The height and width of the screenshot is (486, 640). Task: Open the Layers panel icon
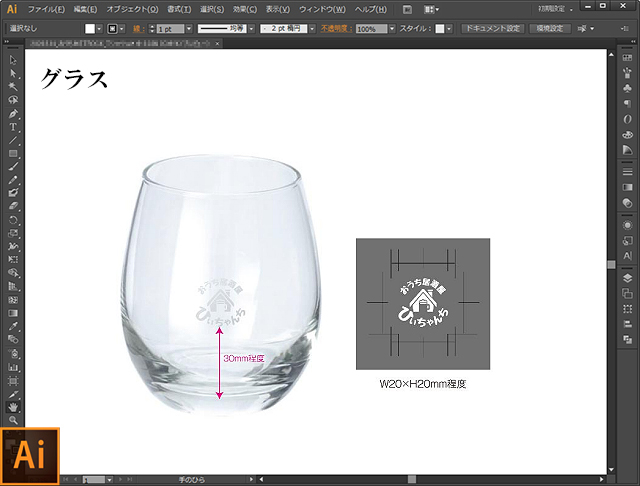pyautogui.click(x=627, y=277)
